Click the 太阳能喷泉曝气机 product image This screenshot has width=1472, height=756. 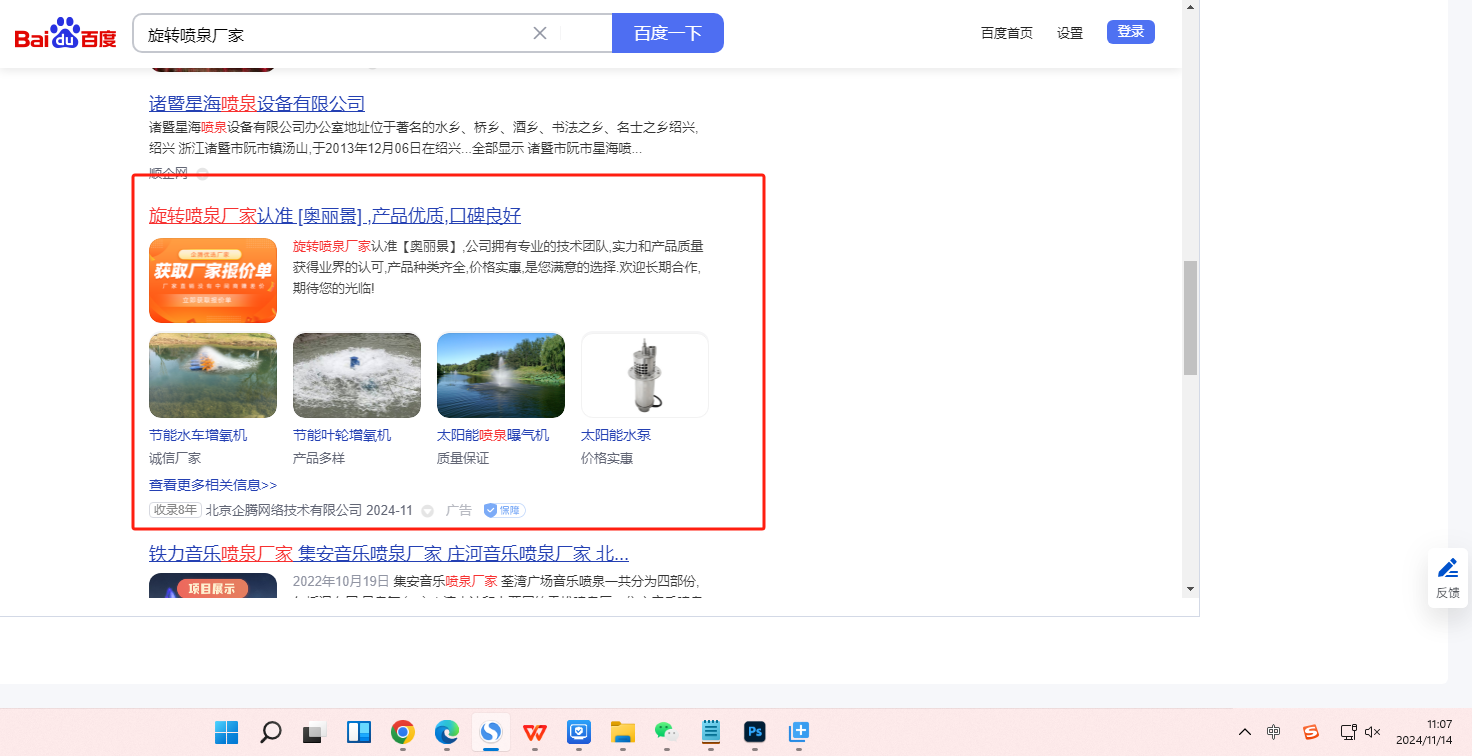tap(501, 375)
